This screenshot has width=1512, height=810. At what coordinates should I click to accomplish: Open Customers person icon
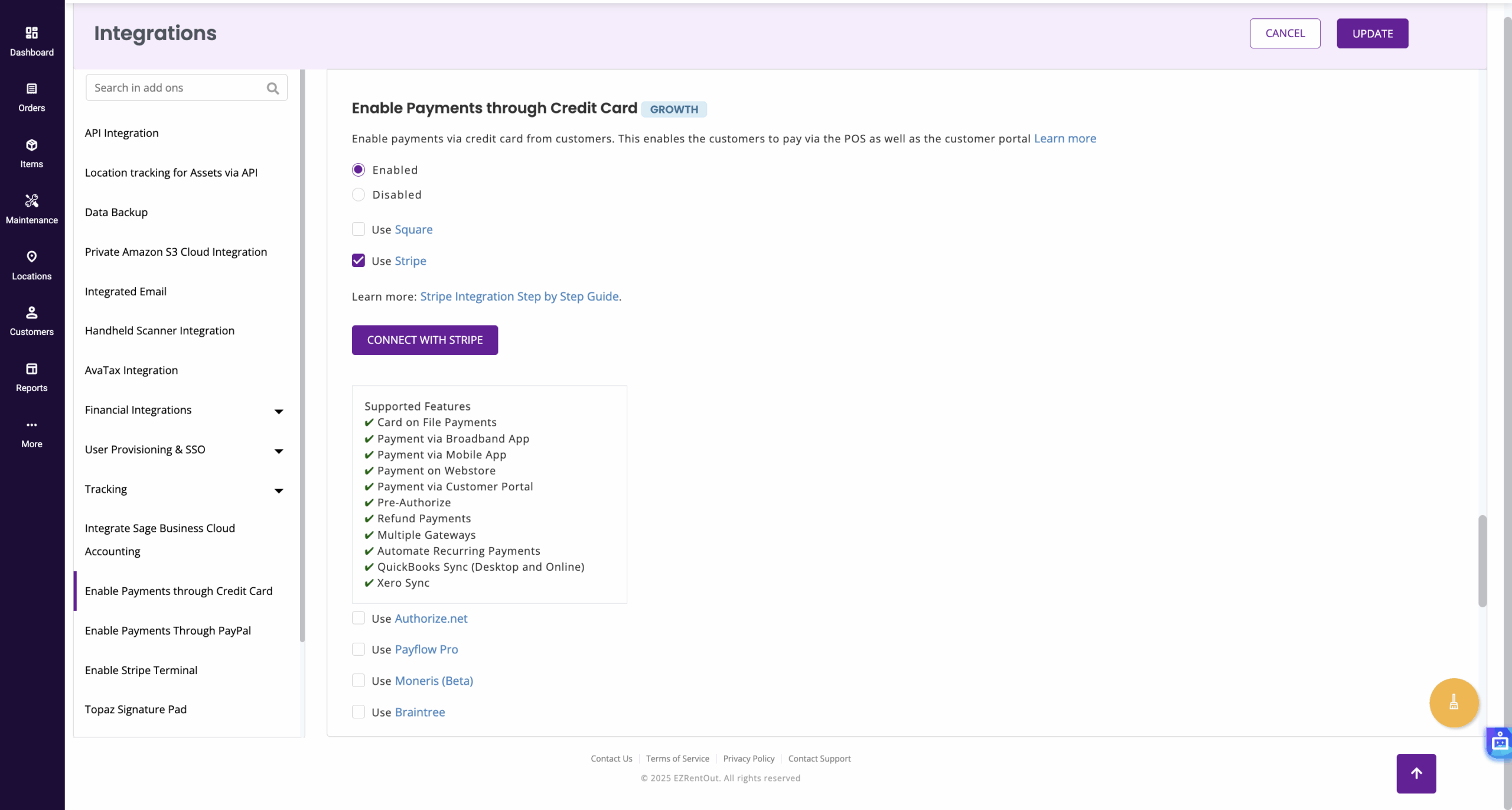[32, 313]
